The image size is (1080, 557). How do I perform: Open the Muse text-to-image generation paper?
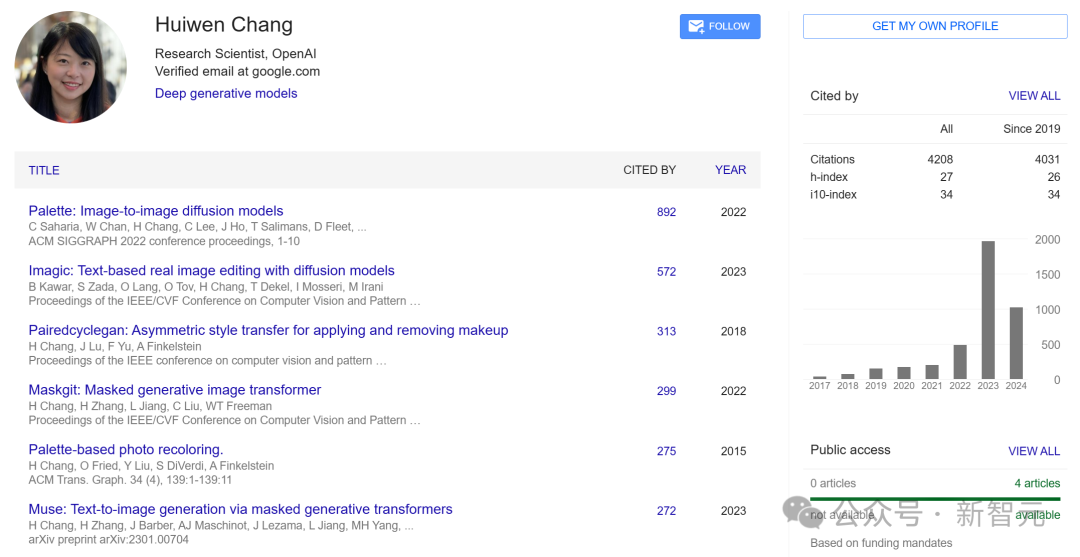tap(240, 510)
